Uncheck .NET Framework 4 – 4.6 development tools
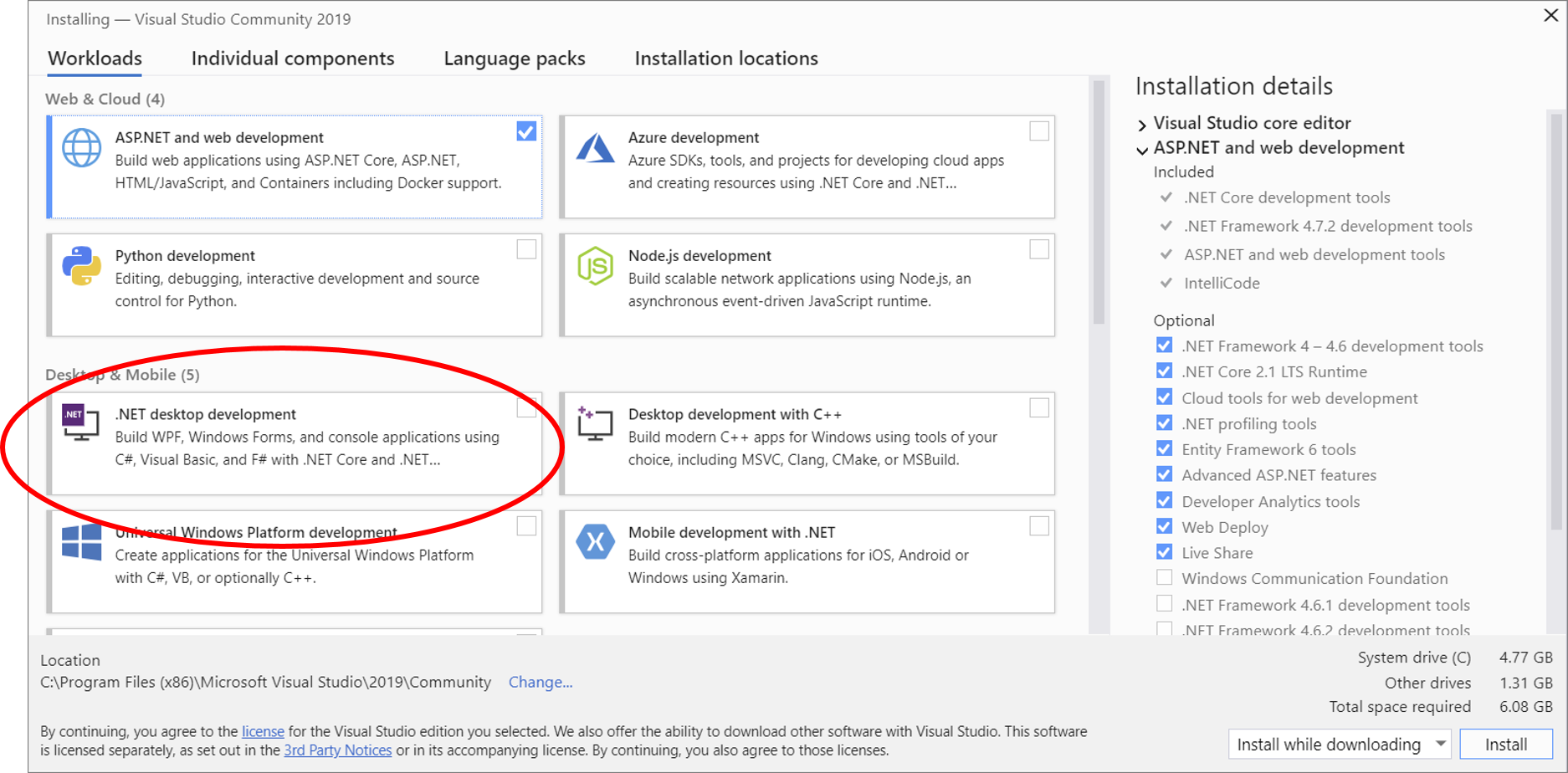1568x773 pixels. (x=1164, y=345)
